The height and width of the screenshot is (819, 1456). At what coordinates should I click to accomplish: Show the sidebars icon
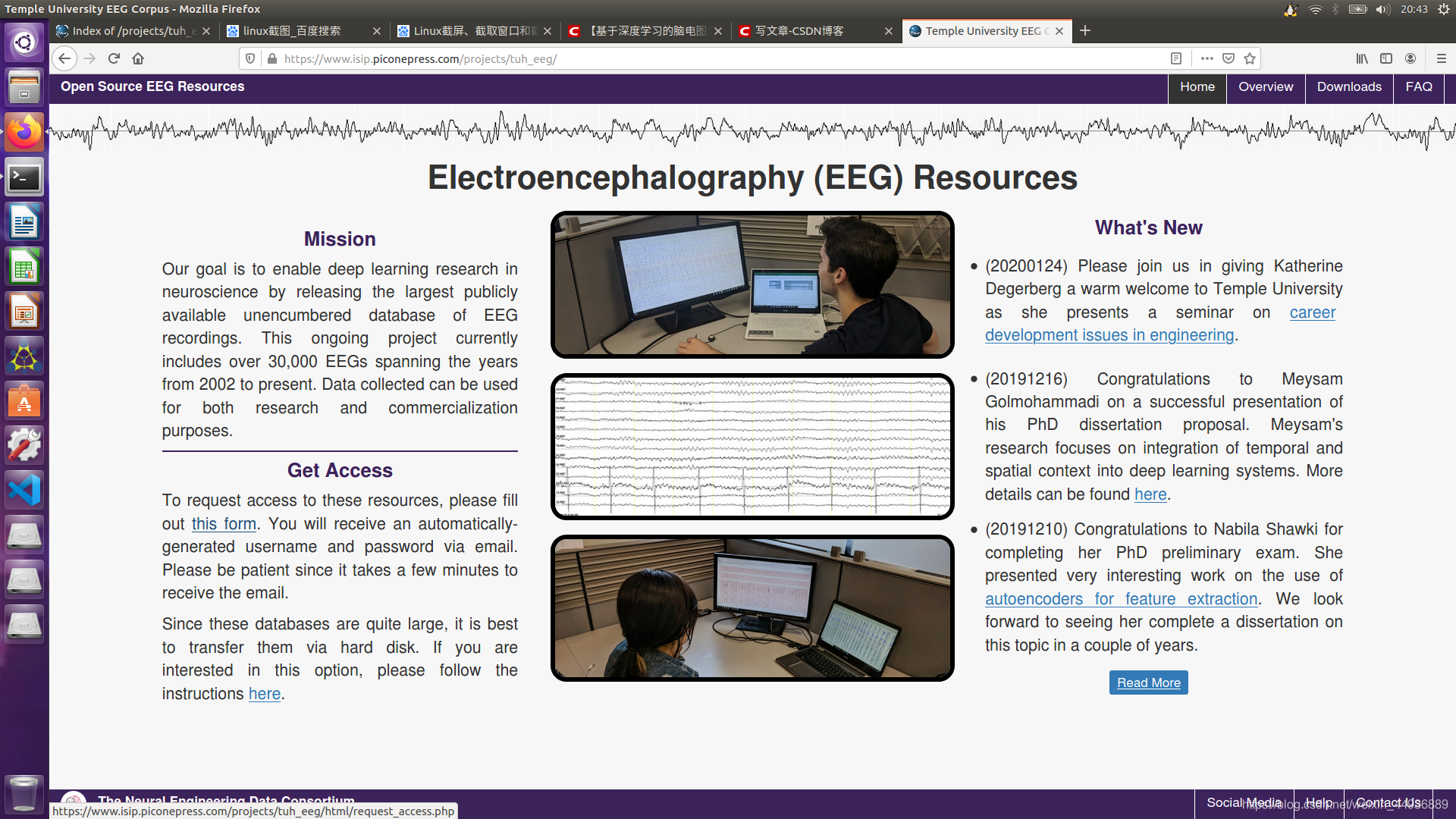(x=1386, y=58)
